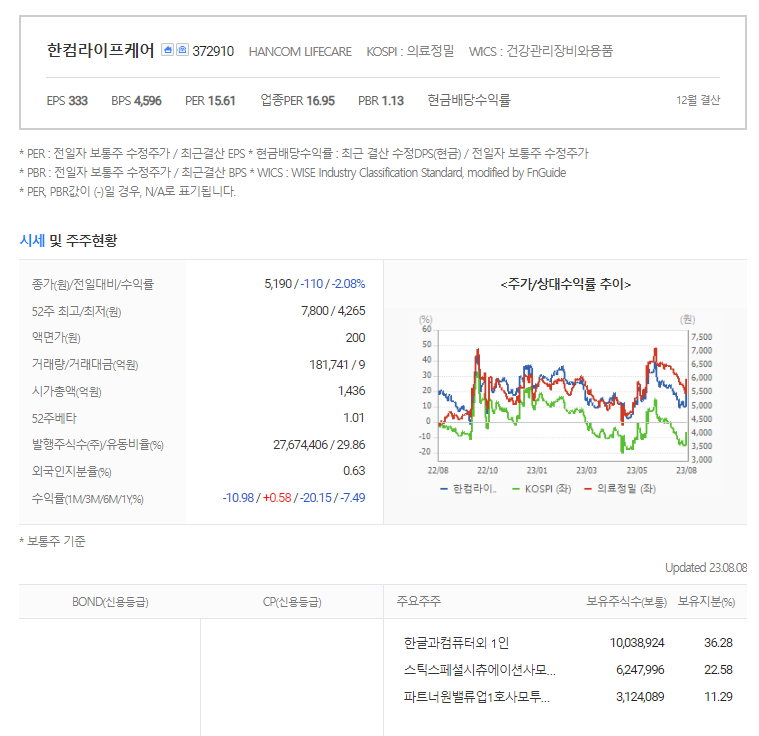The height and width of the screenshot is (736, 759).
Task: Click the red 의료정밀 (좌) legend entry
Action: click(620, 489)
